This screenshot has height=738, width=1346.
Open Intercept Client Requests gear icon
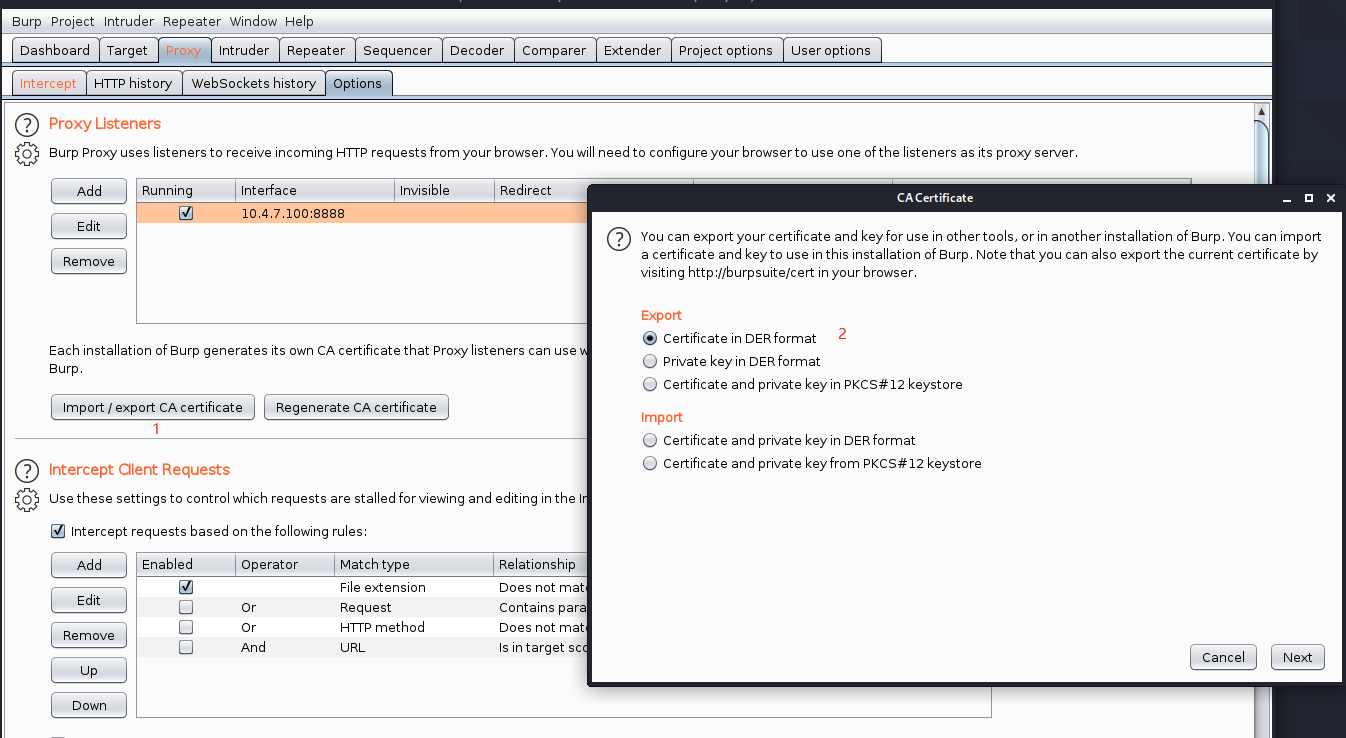pos(26,499)
